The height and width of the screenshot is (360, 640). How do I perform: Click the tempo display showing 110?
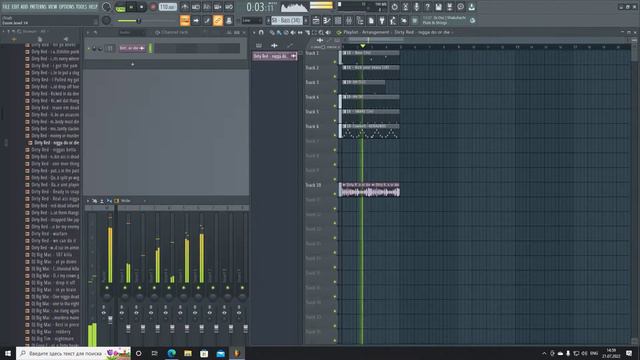pyautogui.click(x=168, y=7)
